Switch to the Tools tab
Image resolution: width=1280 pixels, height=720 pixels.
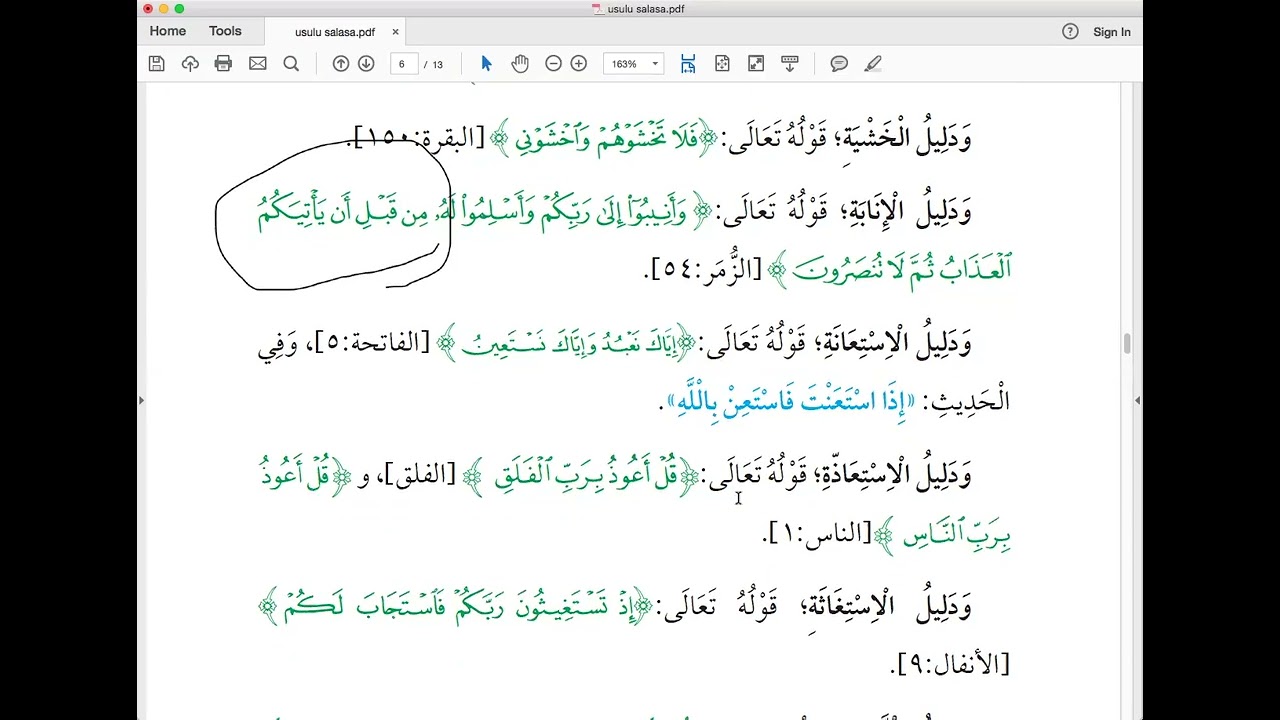click(225, 32)
